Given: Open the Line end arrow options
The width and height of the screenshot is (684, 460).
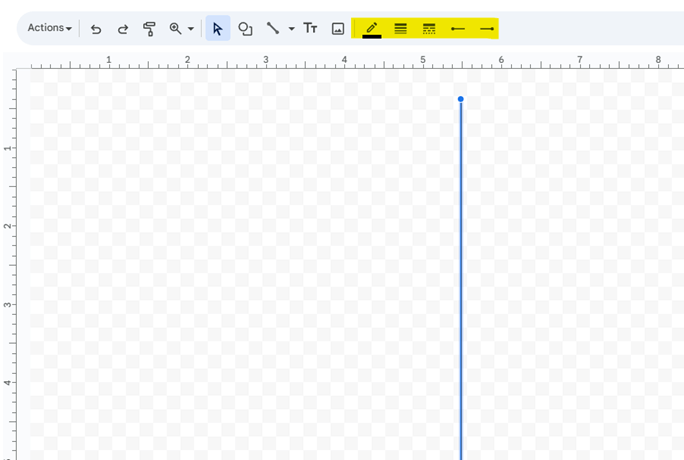Looking at the screenshot, I should pyautogui.click(x=487, y=29).
